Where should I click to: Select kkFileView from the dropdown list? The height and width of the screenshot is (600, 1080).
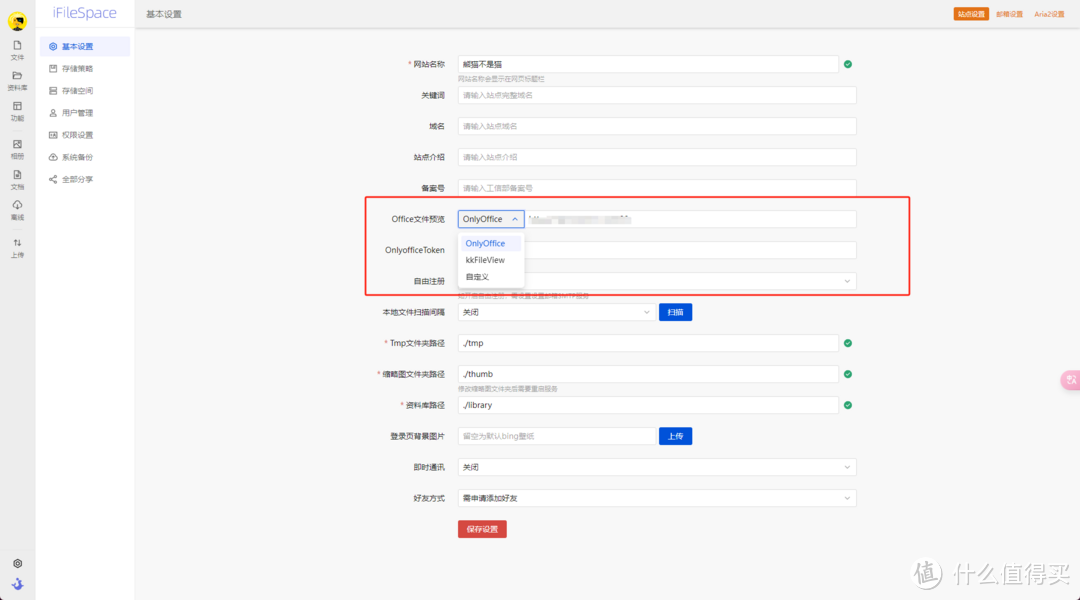(485, 260)
